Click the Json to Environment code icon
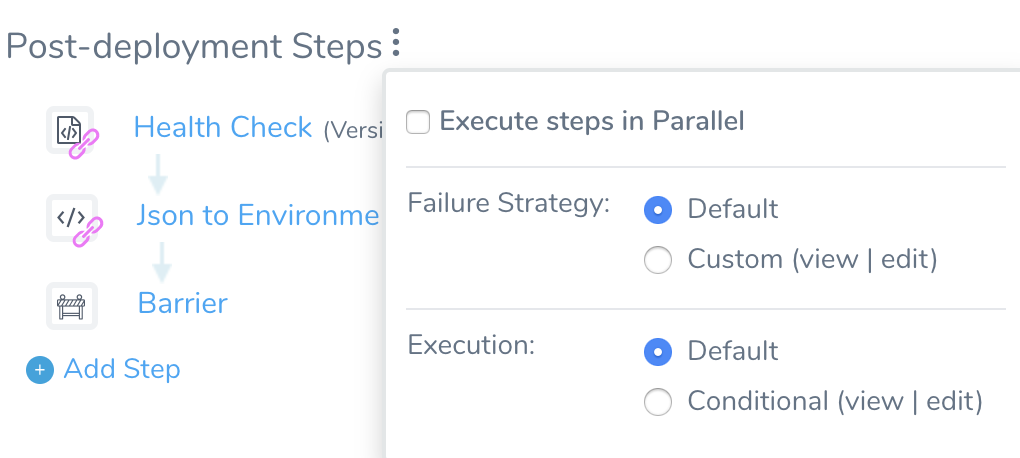The image size is (1020, 458). [x=72, y=218]
